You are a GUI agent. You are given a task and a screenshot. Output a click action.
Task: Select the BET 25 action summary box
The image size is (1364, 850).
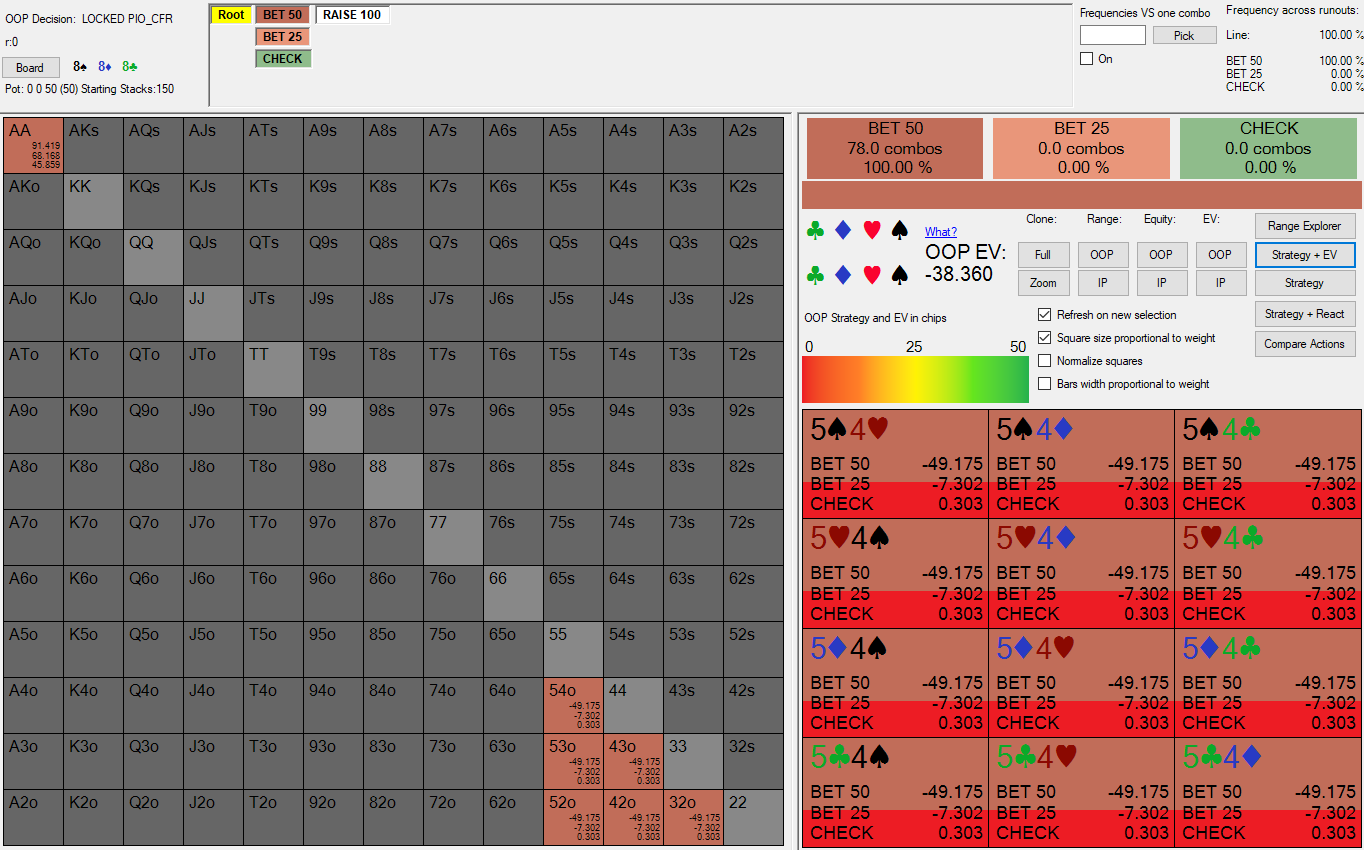1081,148
